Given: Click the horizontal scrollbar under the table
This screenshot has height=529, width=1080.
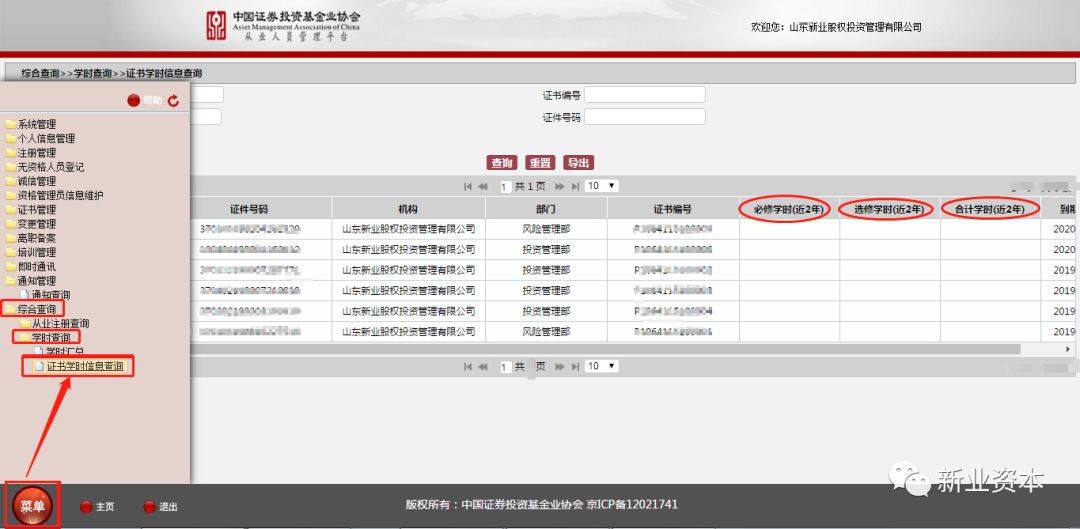Looking at the screenshot, I should [605, 349].
